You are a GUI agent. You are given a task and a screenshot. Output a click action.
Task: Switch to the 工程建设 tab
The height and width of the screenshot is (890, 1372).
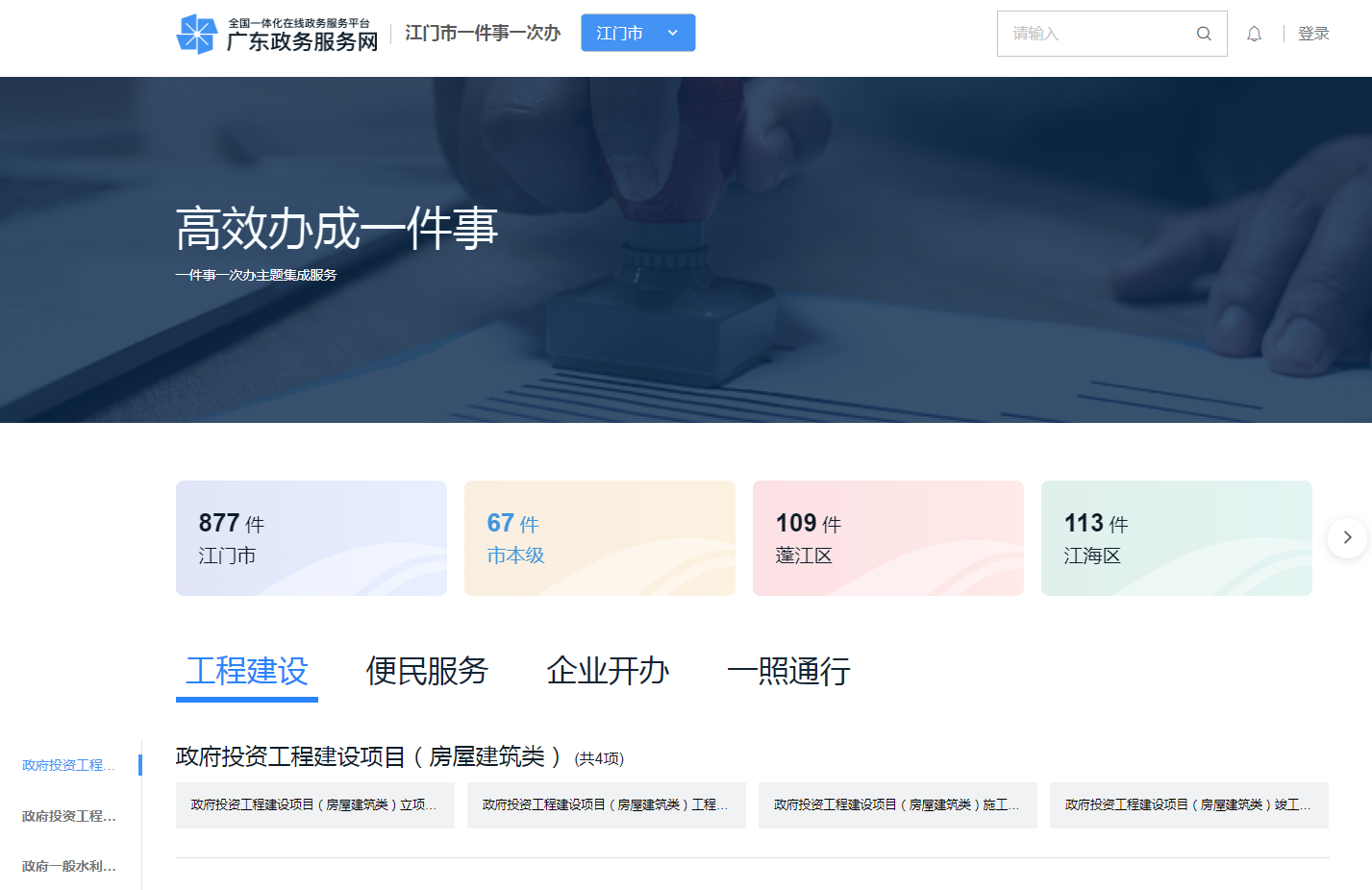pos(247,671)
